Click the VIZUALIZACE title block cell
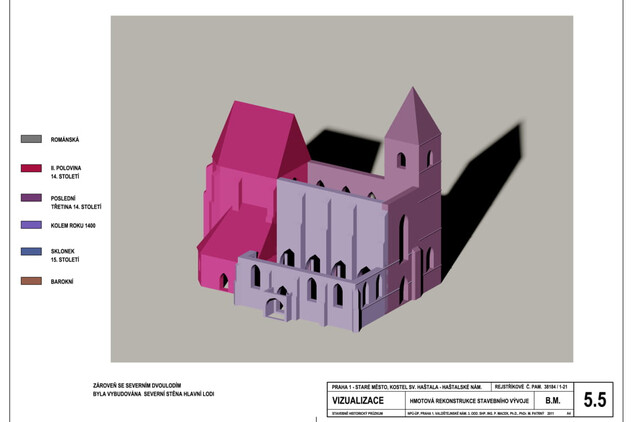 (358, 401)
